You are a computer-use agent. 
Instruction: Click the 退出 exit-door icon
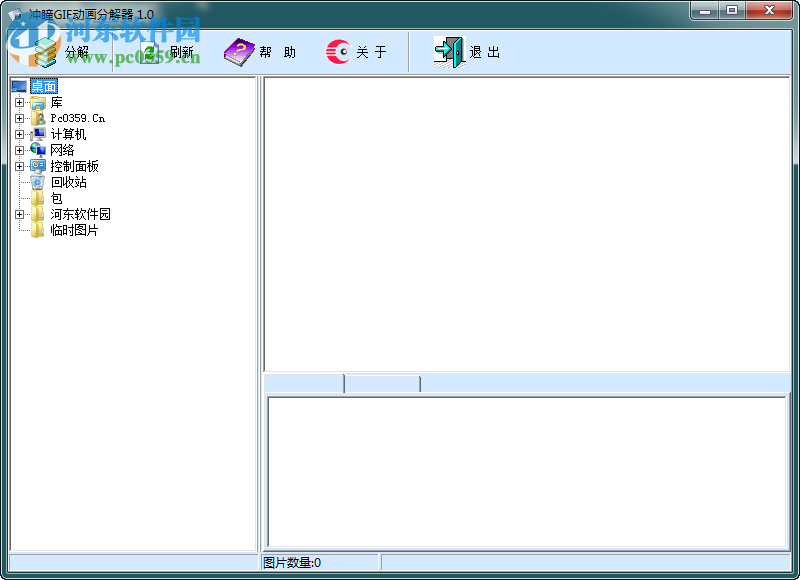(x=451, y=51)
